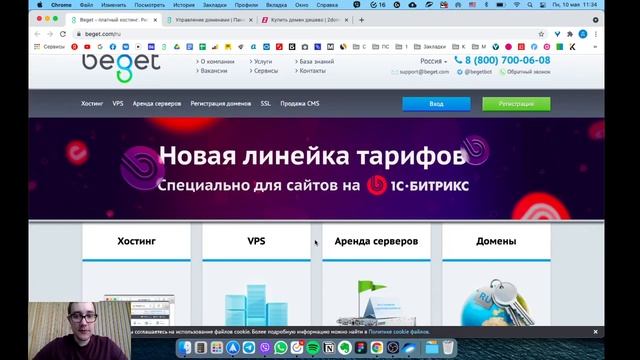The image size is (640, 360).
Task: Open 'Хостинг' in the dark navigation bar
Action: click(92, 104)
